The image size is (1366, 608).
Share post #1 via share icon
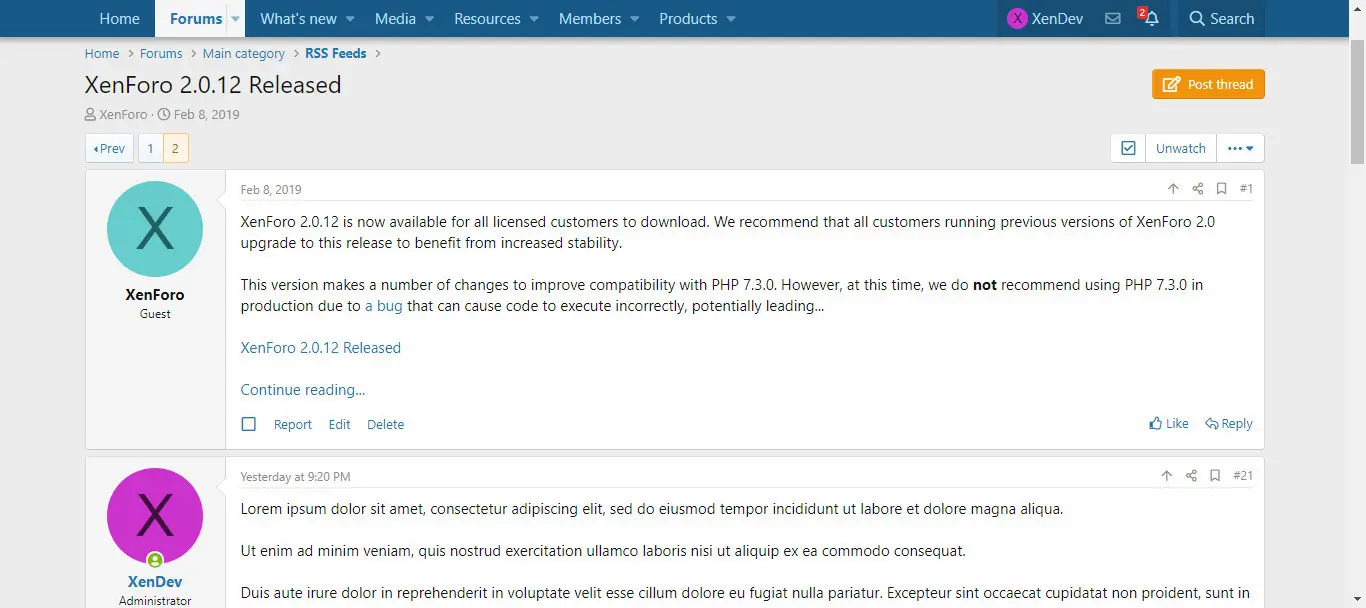tap(1198, 189)
